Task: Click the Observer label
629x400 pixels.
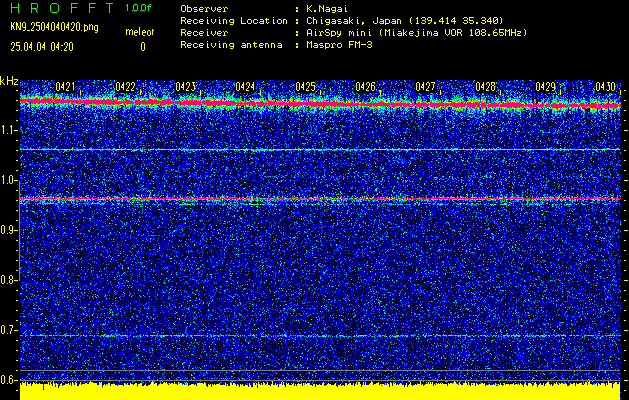Action: pos(204,9)
